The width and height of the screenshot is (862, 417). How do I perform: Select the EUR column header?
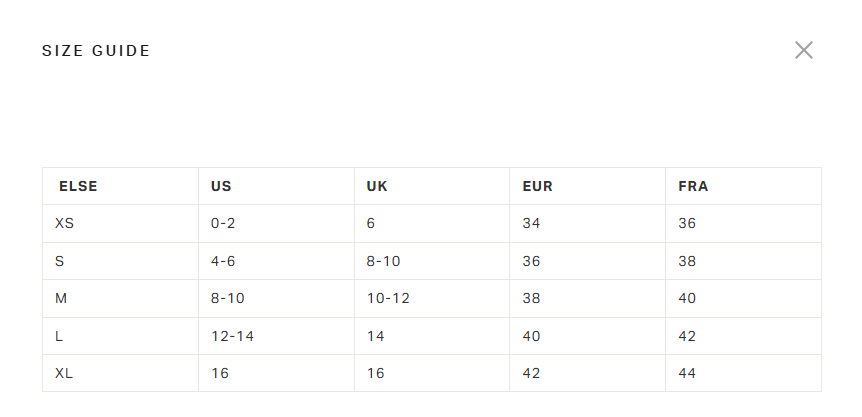tap(537, 186)
